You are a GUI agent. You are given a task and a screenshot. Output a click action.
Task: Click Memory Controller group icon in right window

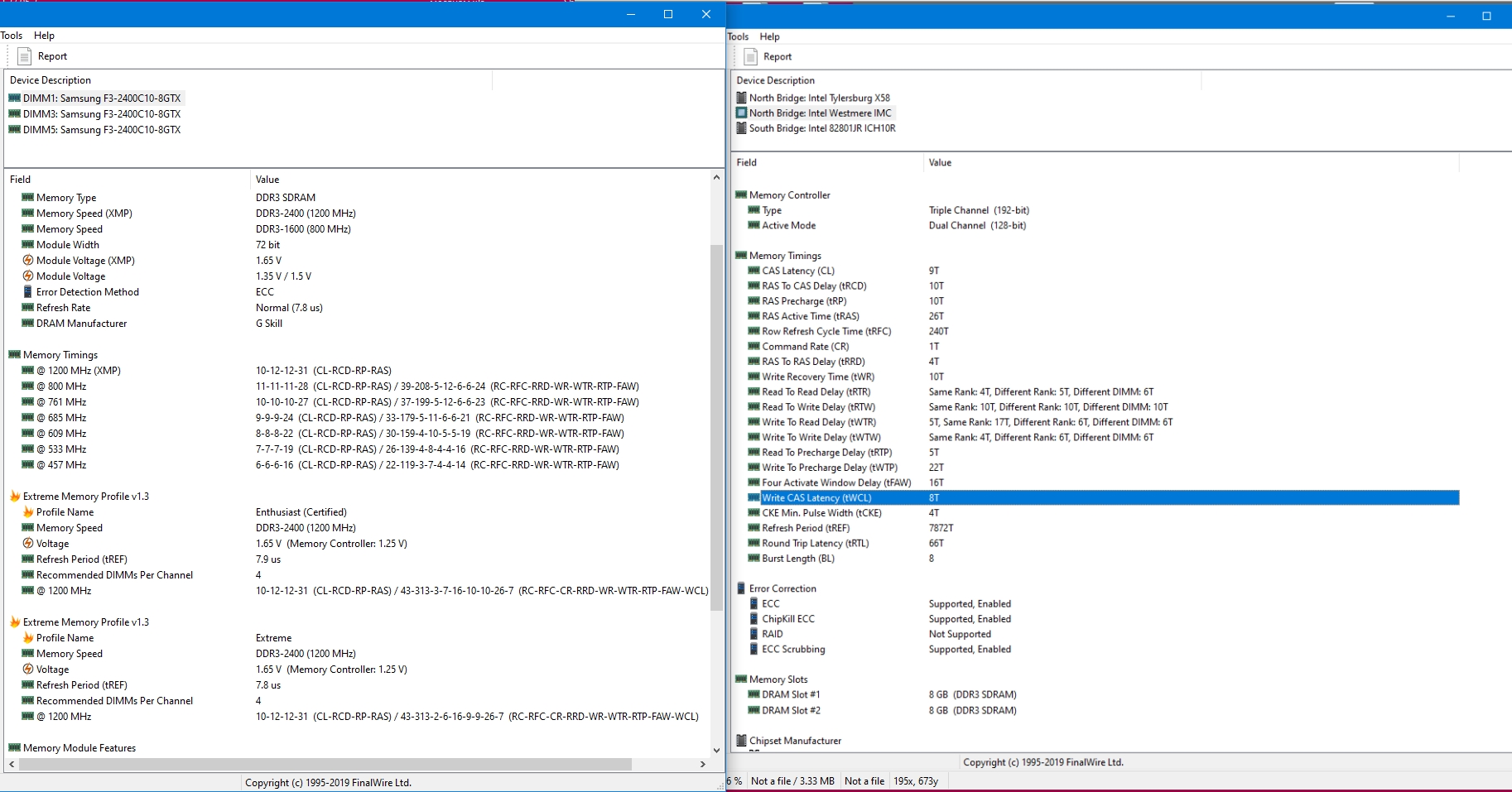point(741,194)
